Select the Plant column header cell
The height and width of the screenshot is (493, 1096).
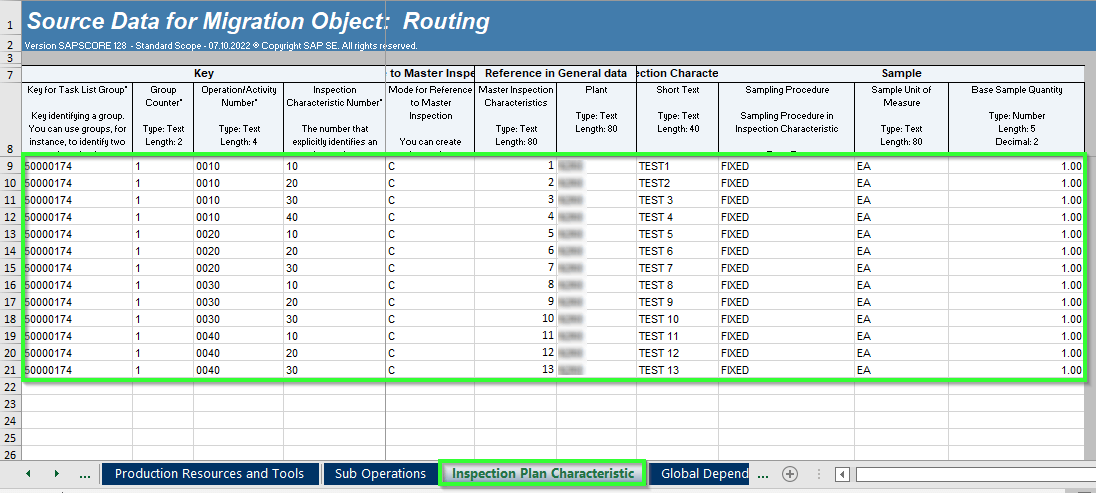click(x=596, y=117)
